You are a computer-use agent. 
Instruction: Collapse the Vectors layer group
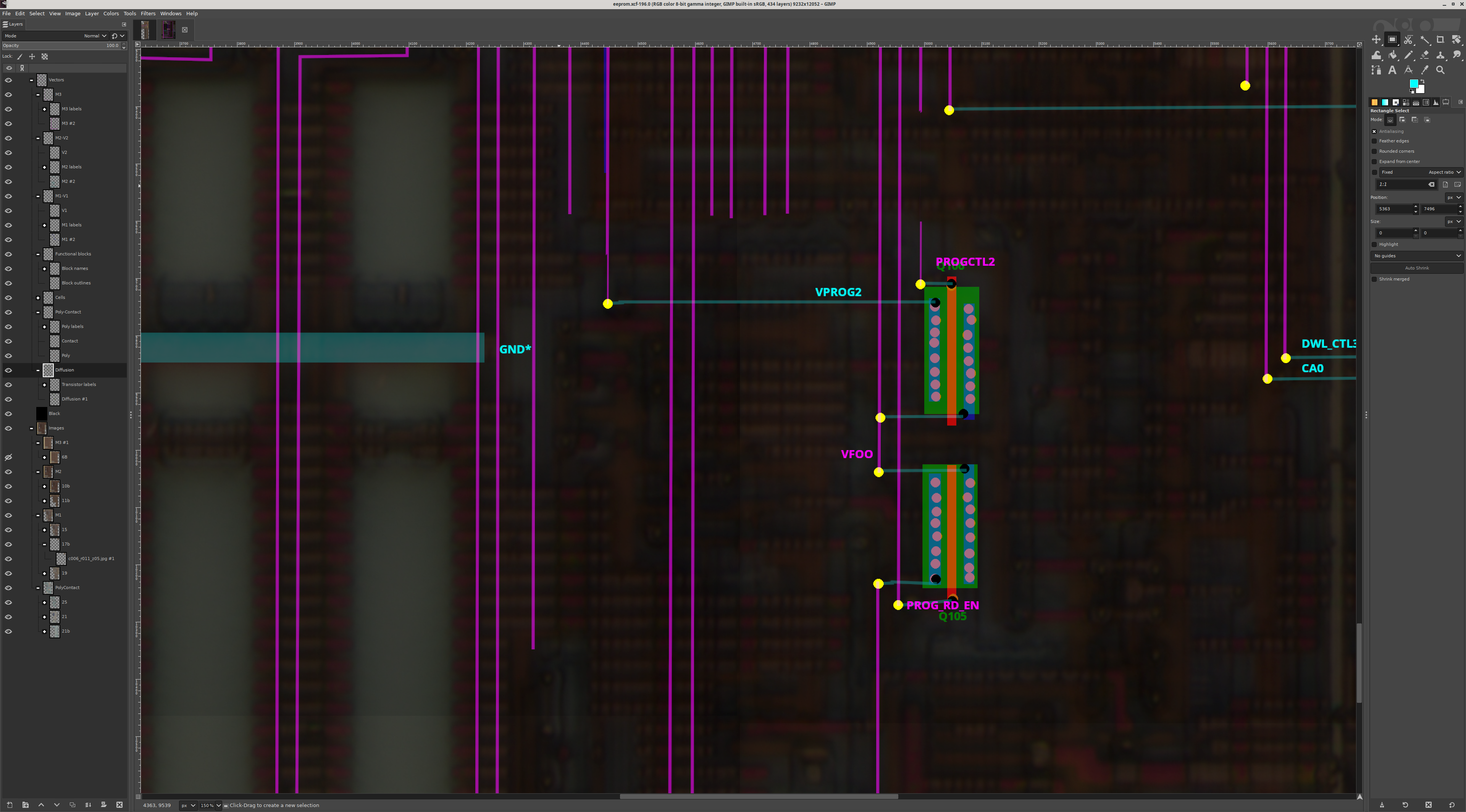tap(31, 80)
